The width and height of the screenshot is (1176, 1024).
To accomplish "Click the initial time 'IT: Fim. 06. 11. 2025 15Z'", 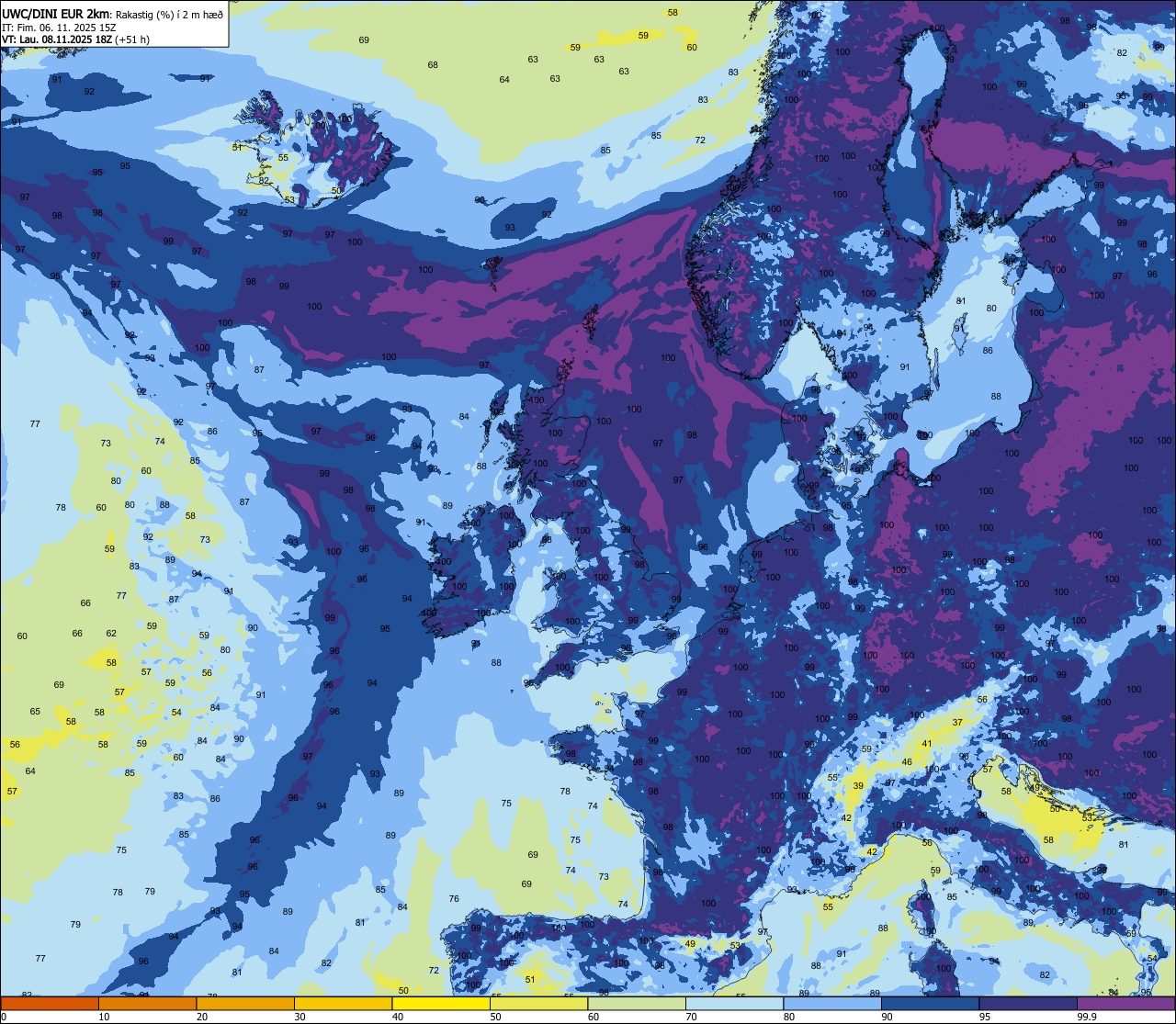I will 59,27.
